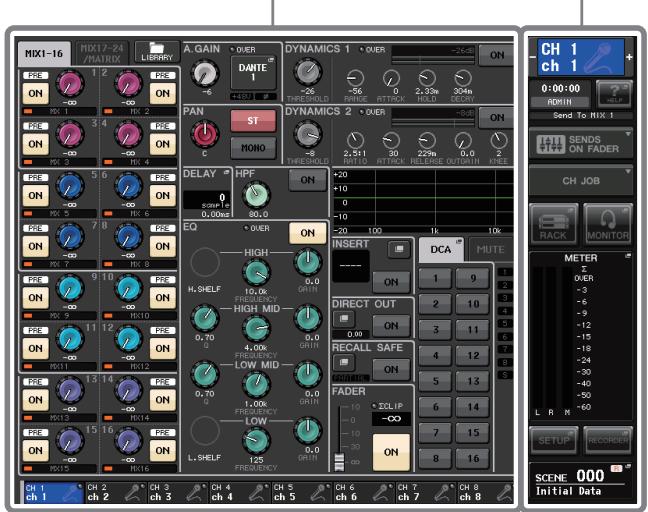The height and width of the screenshot is (512, 648).
Task: Click the PAN knob
Action: click(x=205, y=134)
